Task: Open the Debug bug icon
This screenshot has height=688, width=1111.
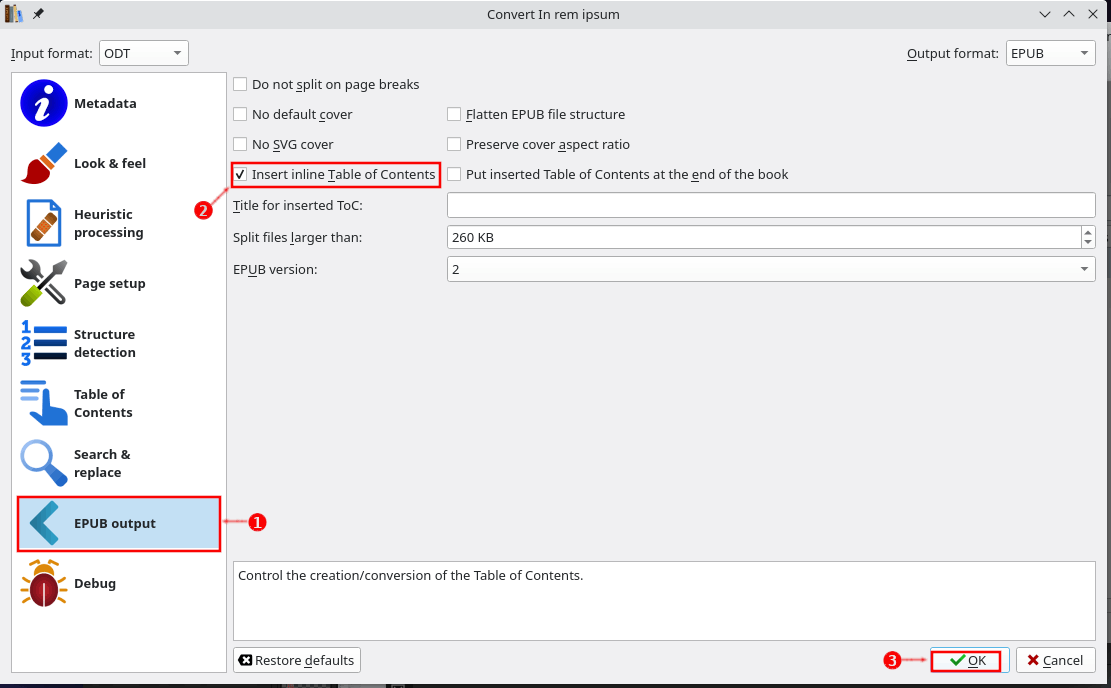Action: click(x=43, y=584)
